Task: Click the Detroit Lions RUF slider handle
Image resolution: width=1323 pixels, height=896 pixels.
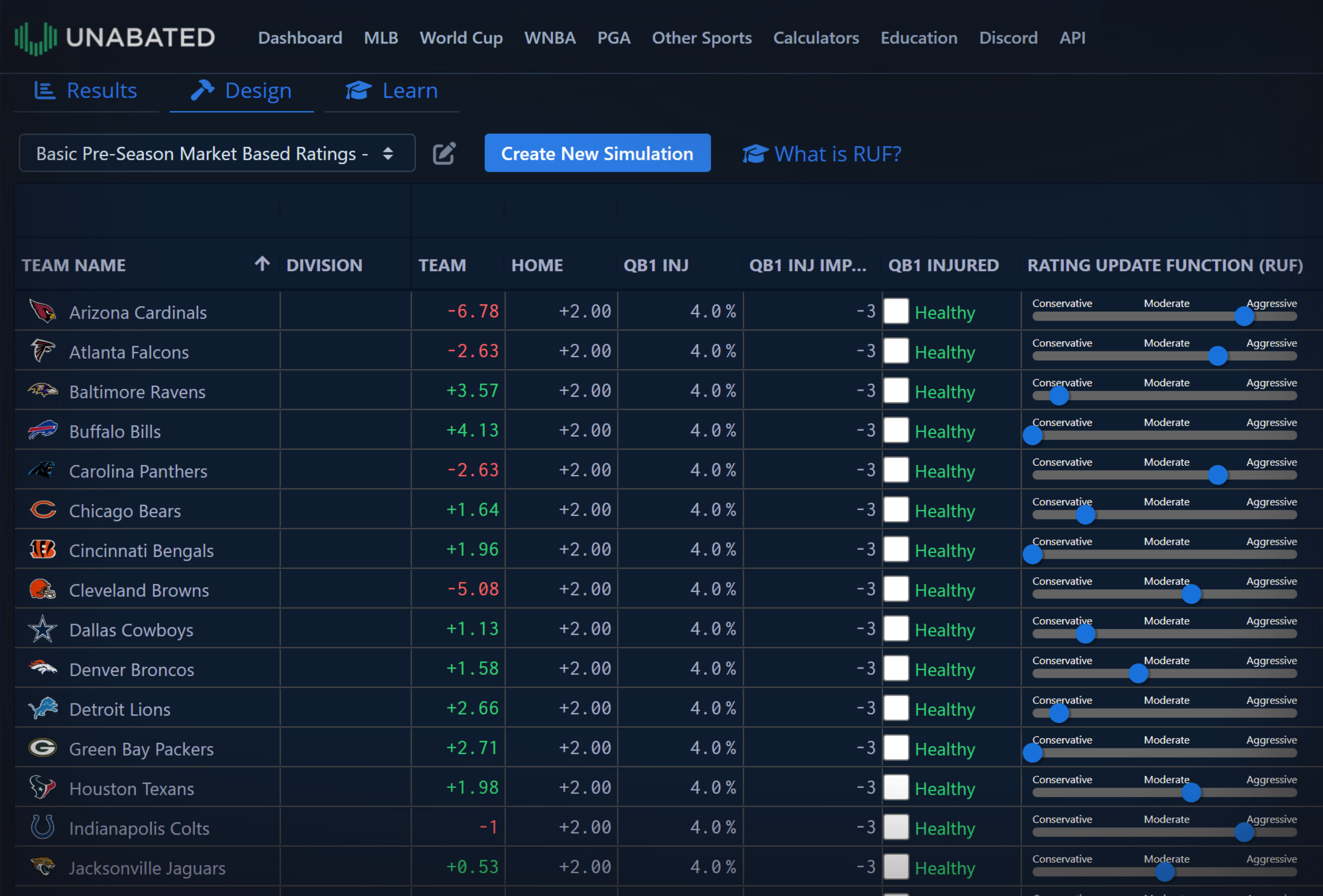Action: coord(1059,713)
